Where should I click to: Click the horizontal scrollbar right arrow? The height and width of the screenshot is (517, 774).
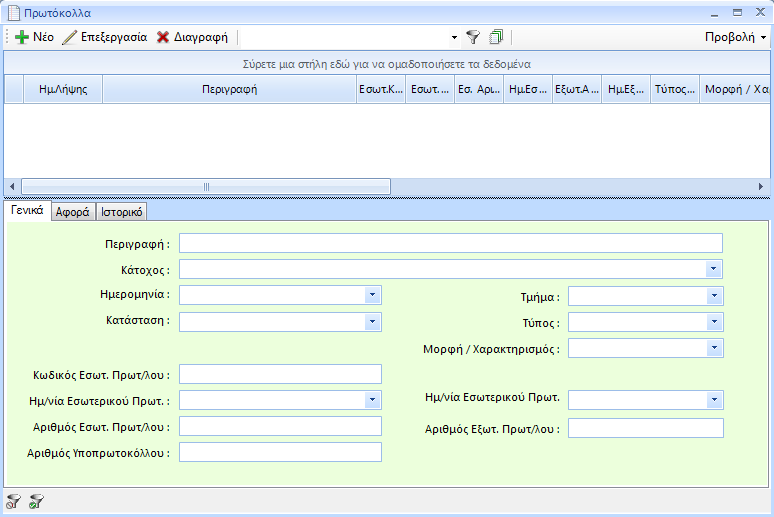761,187
